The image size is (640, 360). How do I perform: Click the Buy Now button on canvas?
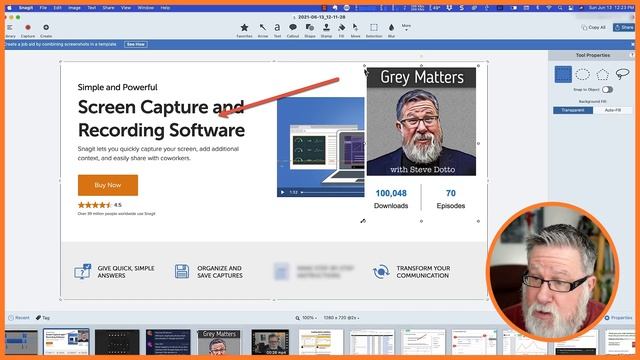pyautogui.click(x=108, y=185)
